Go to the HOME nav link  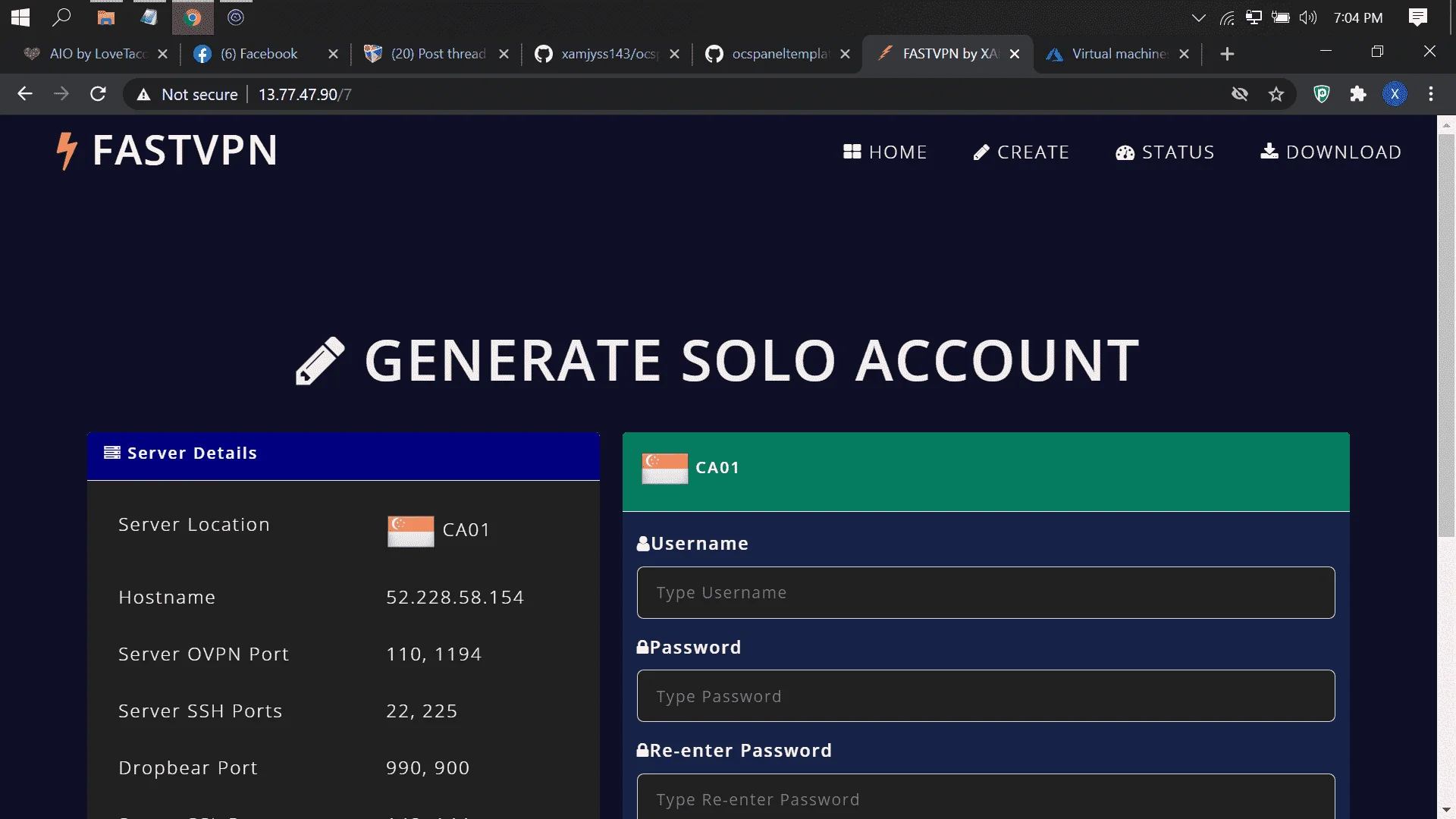(885, 152)
